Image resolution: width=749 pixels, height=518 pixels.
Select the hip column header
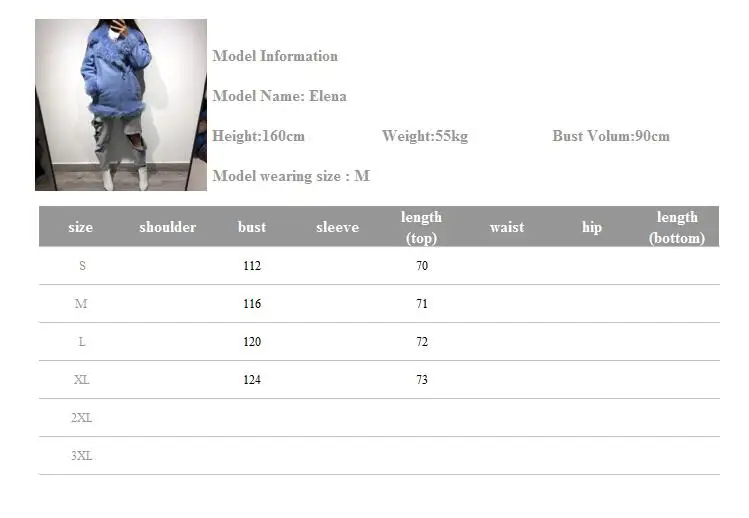coord(592,227)
